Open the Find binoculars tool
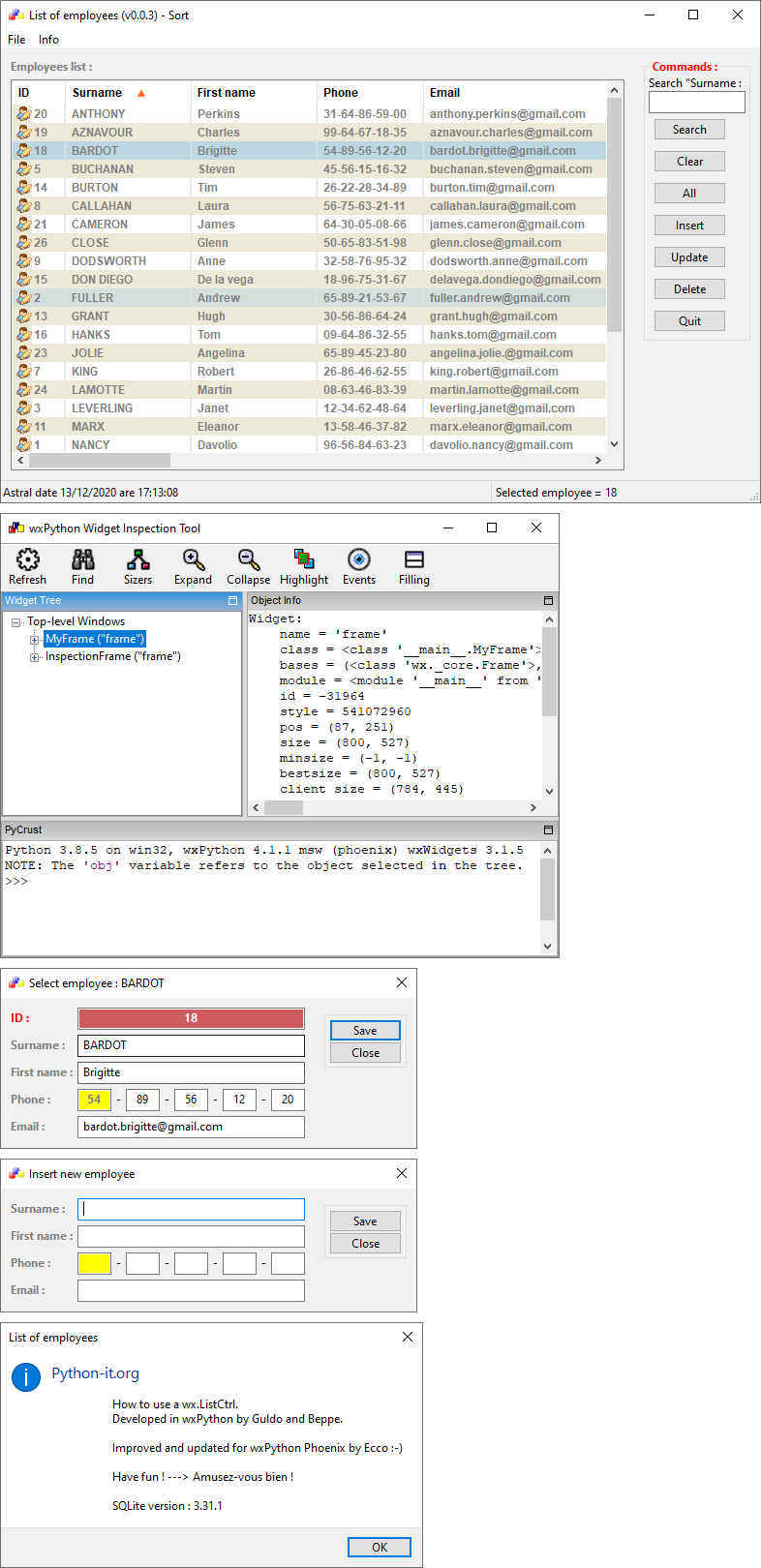This screenshot has width=761, height=1568. click(83, 560)
